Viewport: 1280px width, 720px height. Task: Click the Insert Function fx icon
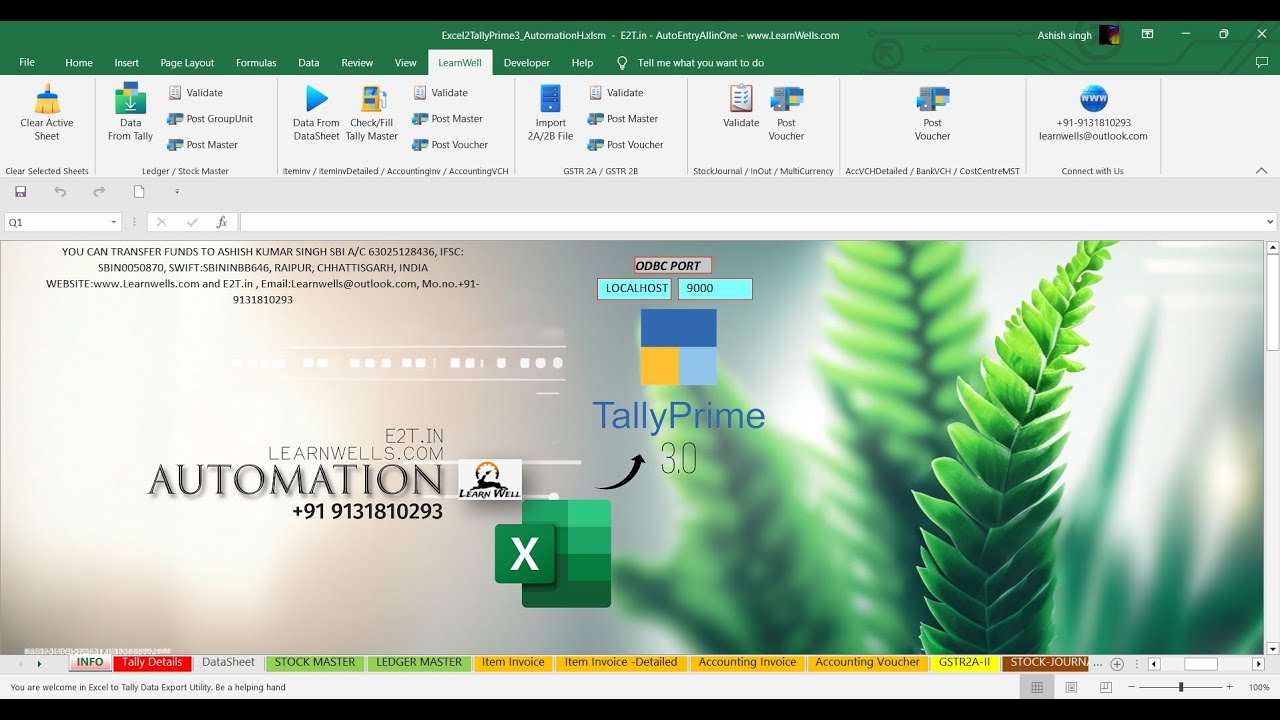[x=222, y=222]
